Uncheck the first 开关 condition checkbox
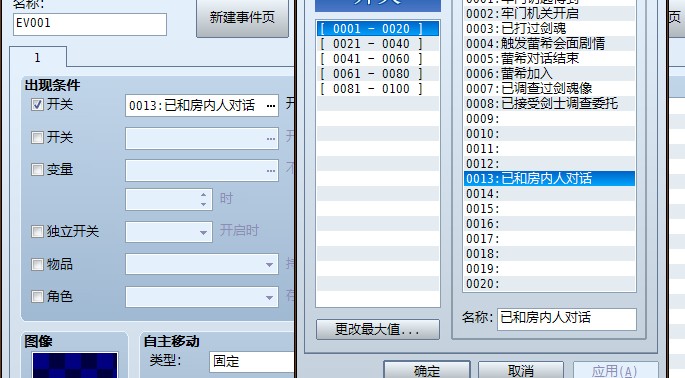685x378 pixels. pyautogui.click(x=38, y=104)
